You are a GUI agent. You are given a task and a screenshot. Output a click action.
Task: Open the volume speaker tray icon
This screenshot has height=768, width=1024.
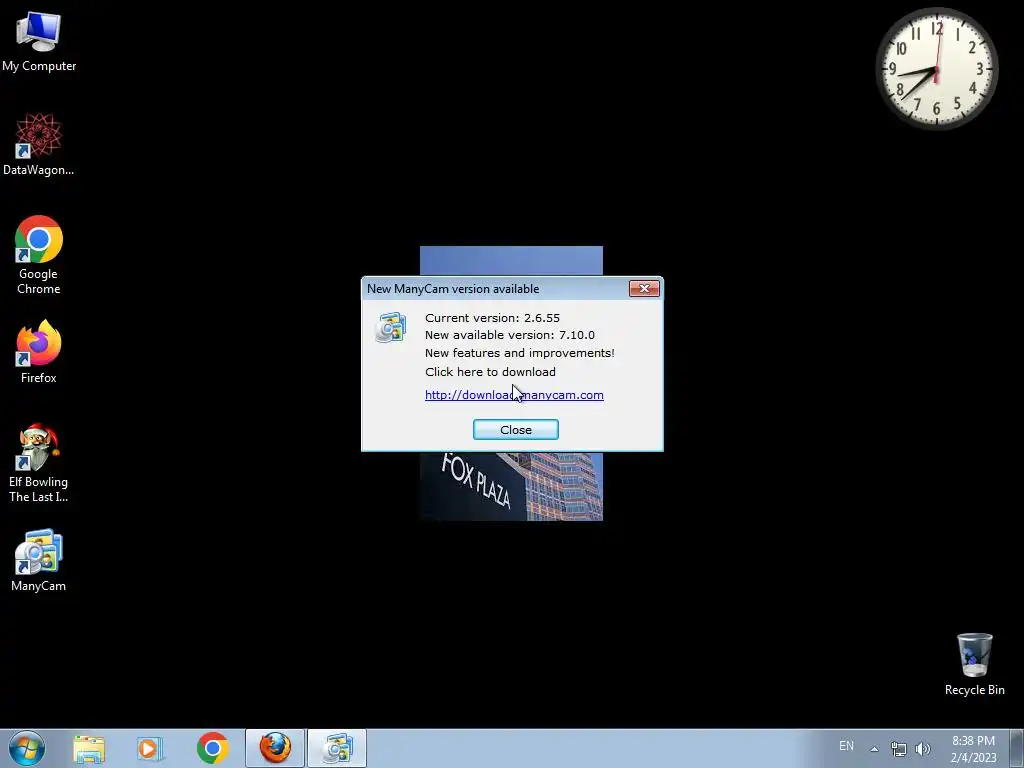(x=923, y=749)
